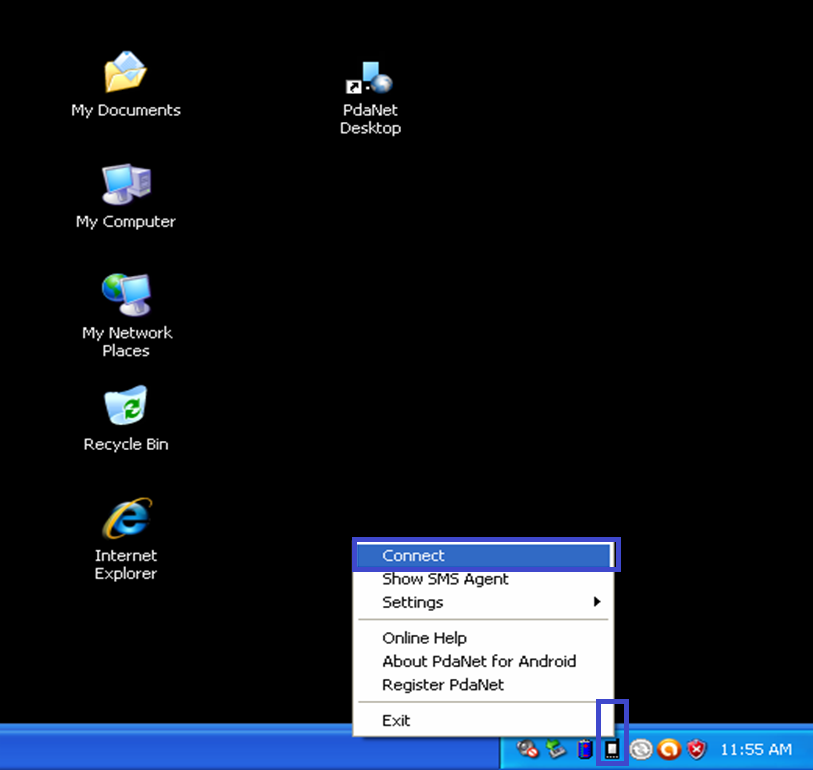Choose Show SMS Agent menu entry
Viewport: 813px width, 770px height.
485,579
